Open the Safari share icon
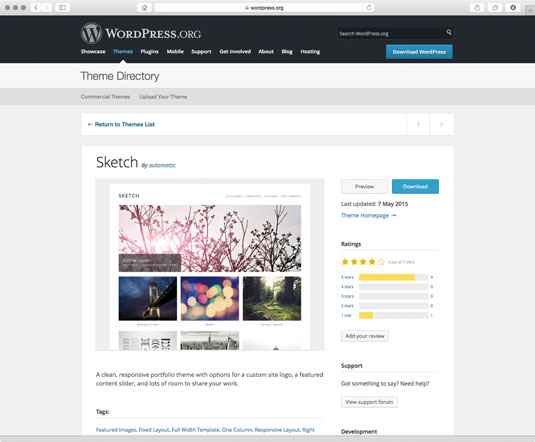The width and height of the screenshot is (535, 442). [x=477, y=8]
